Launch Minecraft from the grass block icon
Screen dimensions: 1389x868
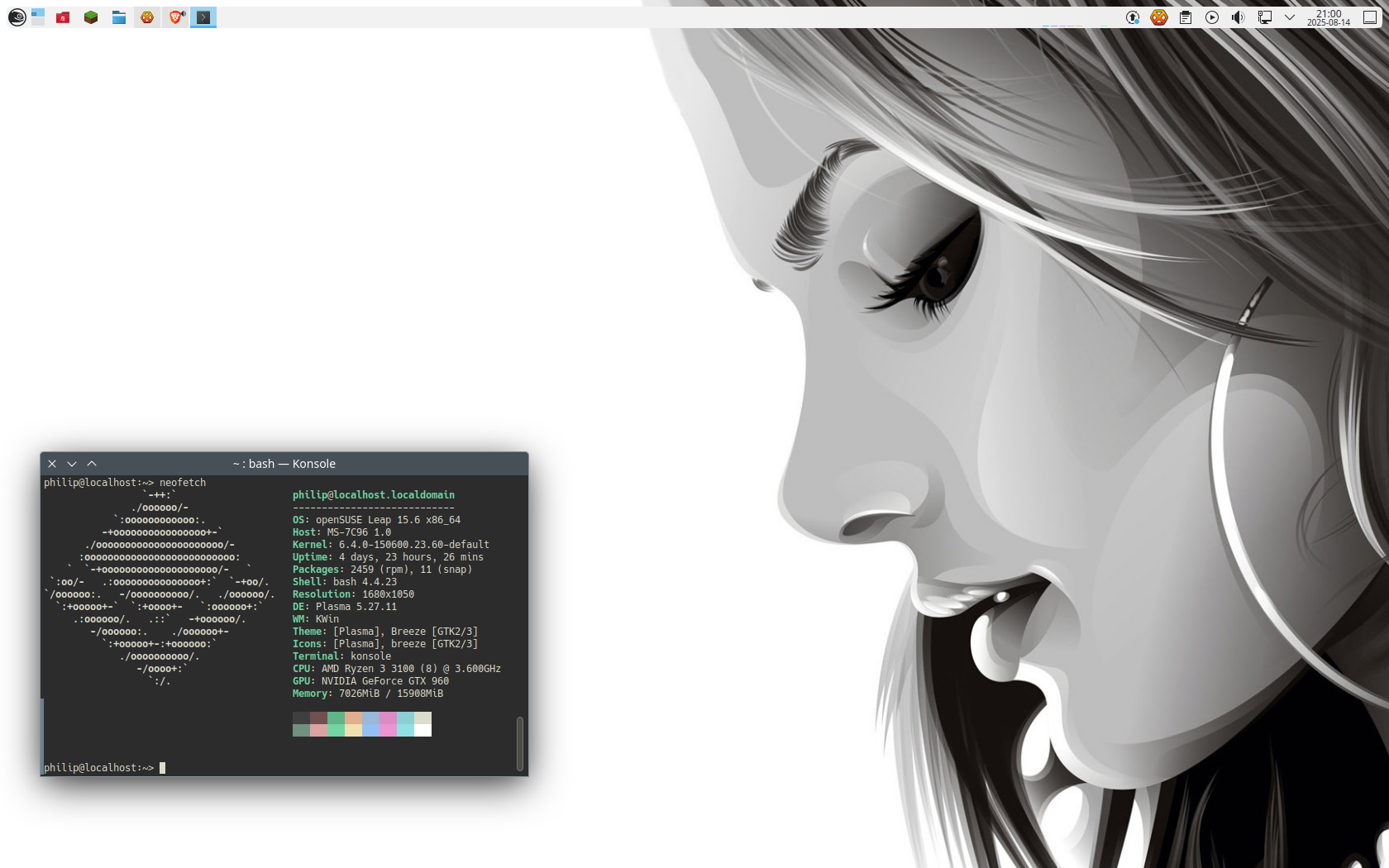pos(91,17)
